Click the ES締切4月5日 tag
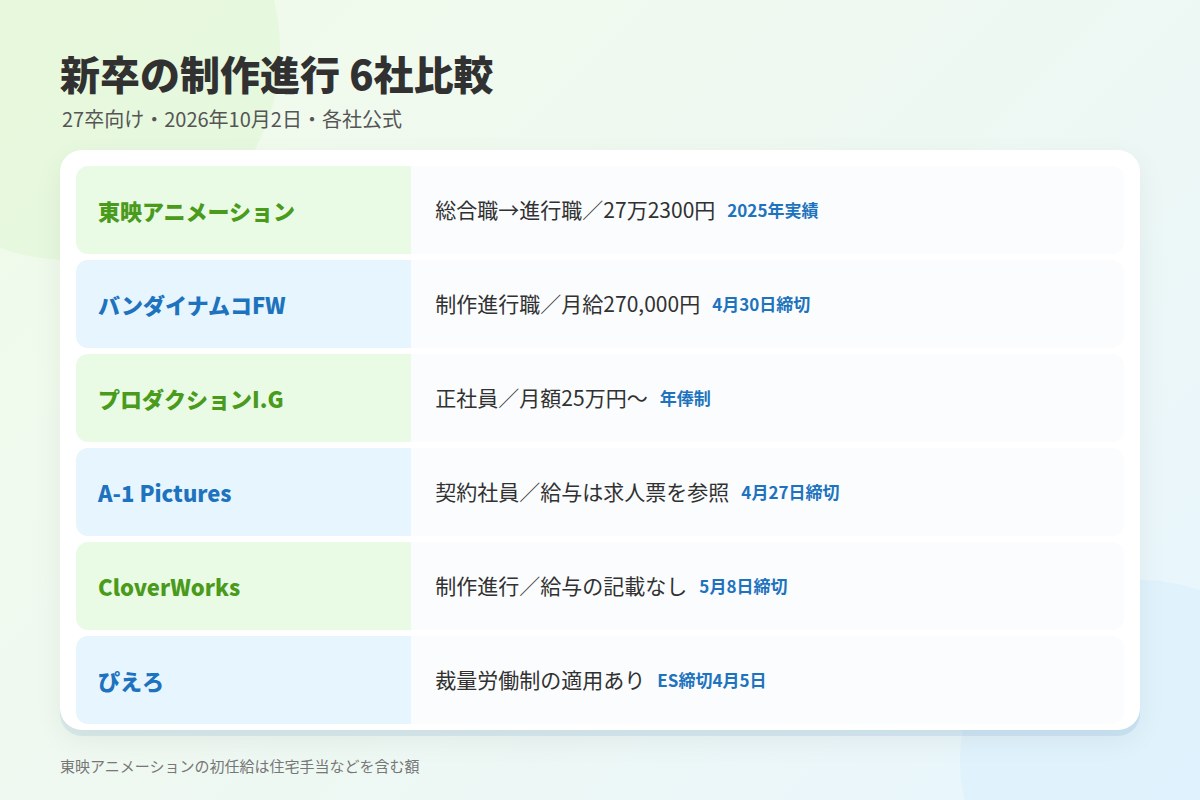Screen dimensions: 1200x800 point(712,682)
